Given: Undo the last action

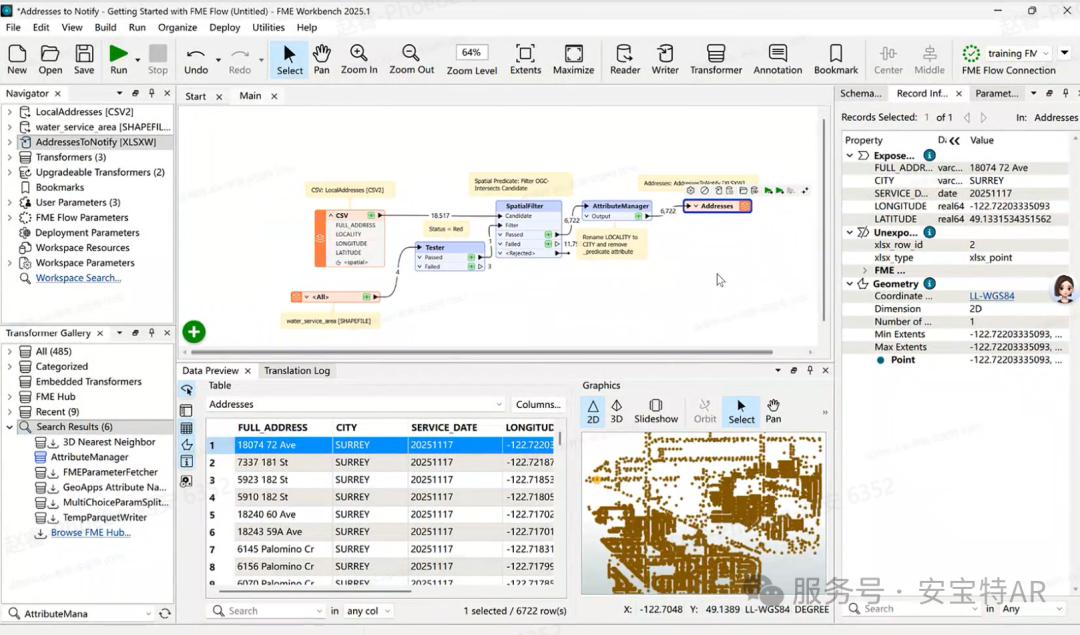Looking at the screenshot, I should (x=196, y=59).
